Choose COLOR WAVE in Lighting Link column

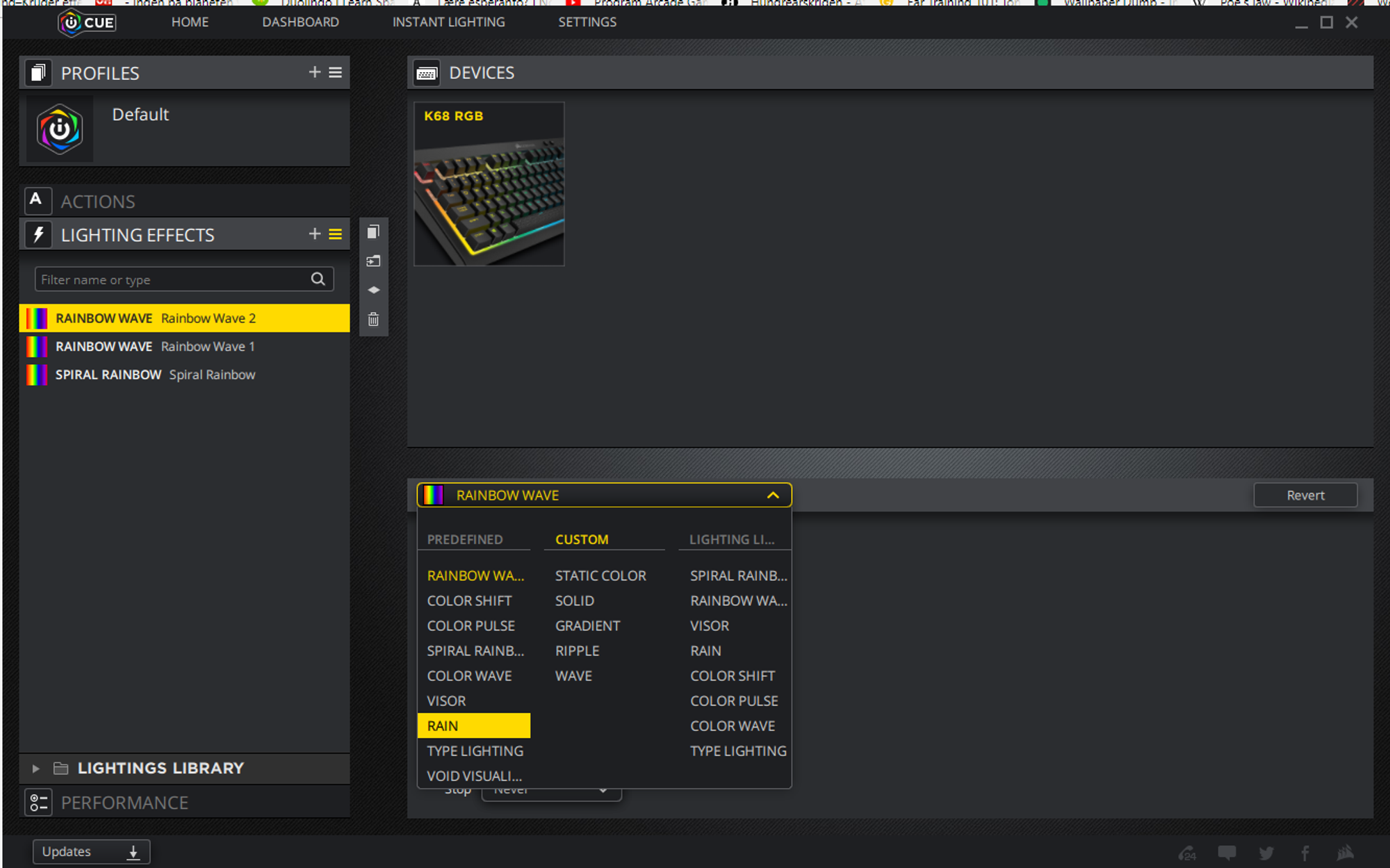coord(733,726)
